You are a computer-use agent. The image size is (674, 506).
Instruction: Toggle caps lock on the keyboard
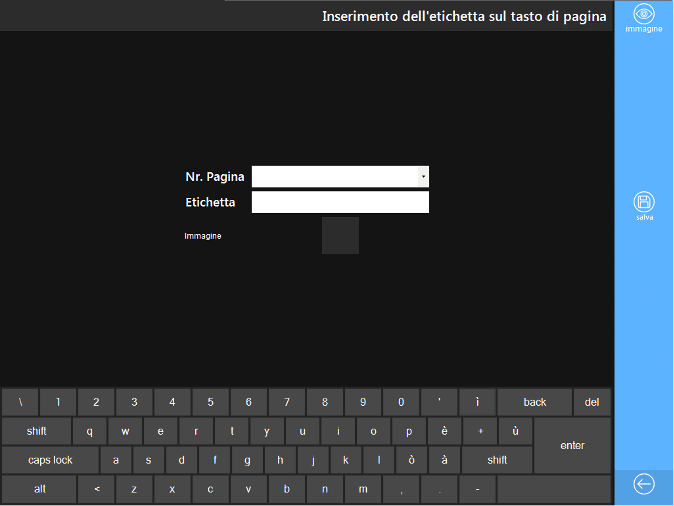[x=50, y=460]
